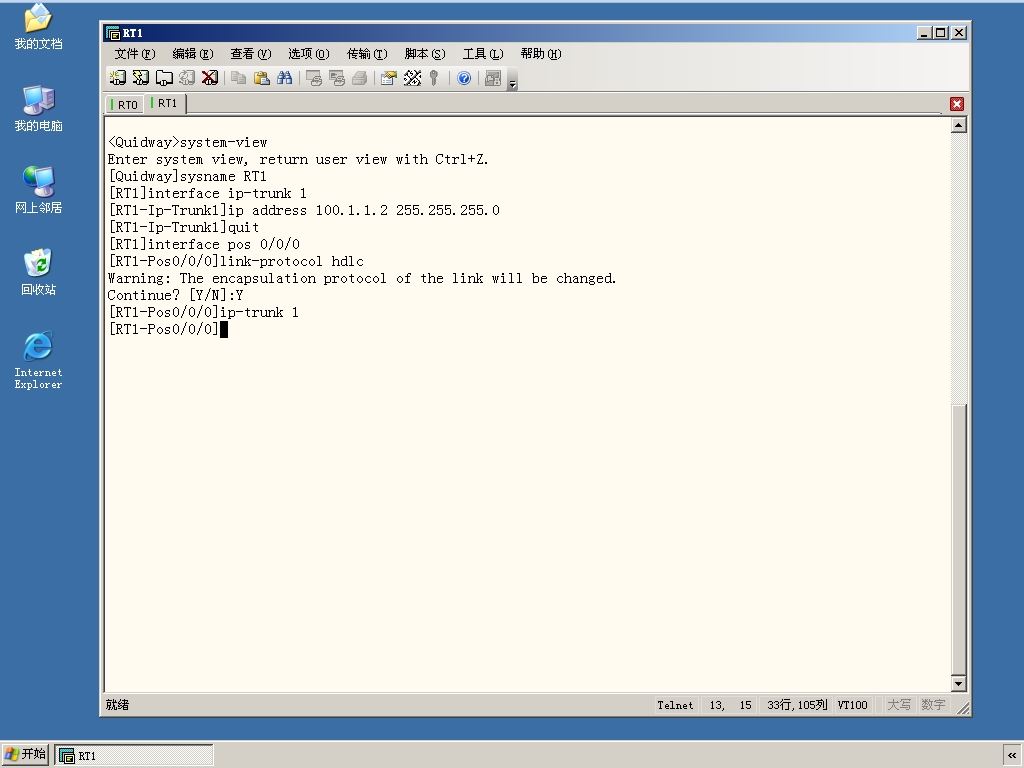1024x768 pixels.
Task: Click the terminal scrollbar down arrow
Action: 958,683
